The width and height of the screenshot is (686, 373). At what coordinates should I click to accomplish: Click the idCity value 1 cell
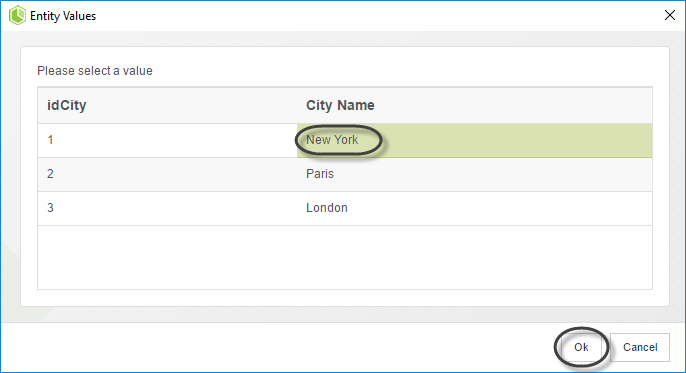167,140
